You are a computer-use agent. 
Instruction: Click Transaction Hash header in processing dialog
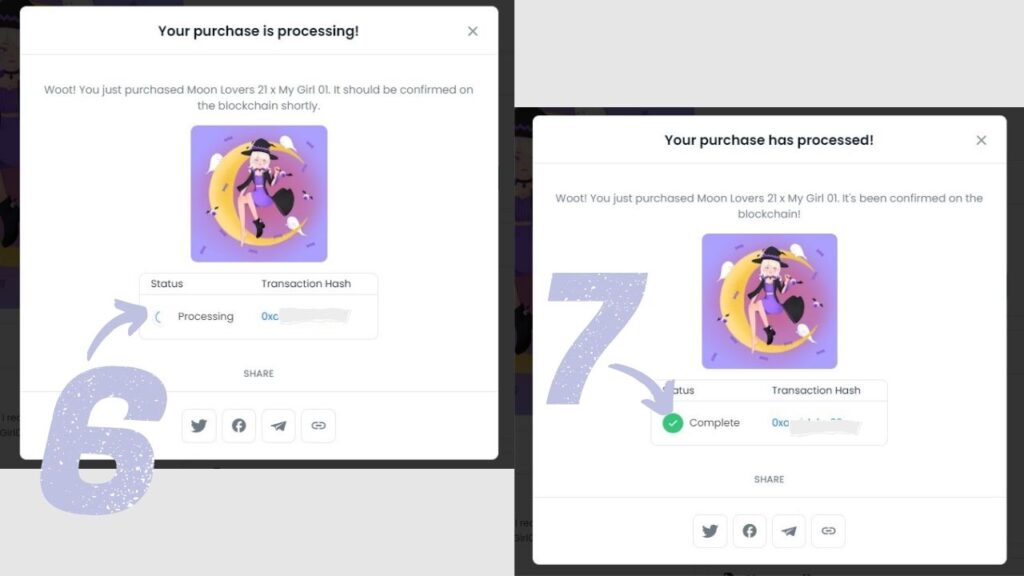pos(306,283)
